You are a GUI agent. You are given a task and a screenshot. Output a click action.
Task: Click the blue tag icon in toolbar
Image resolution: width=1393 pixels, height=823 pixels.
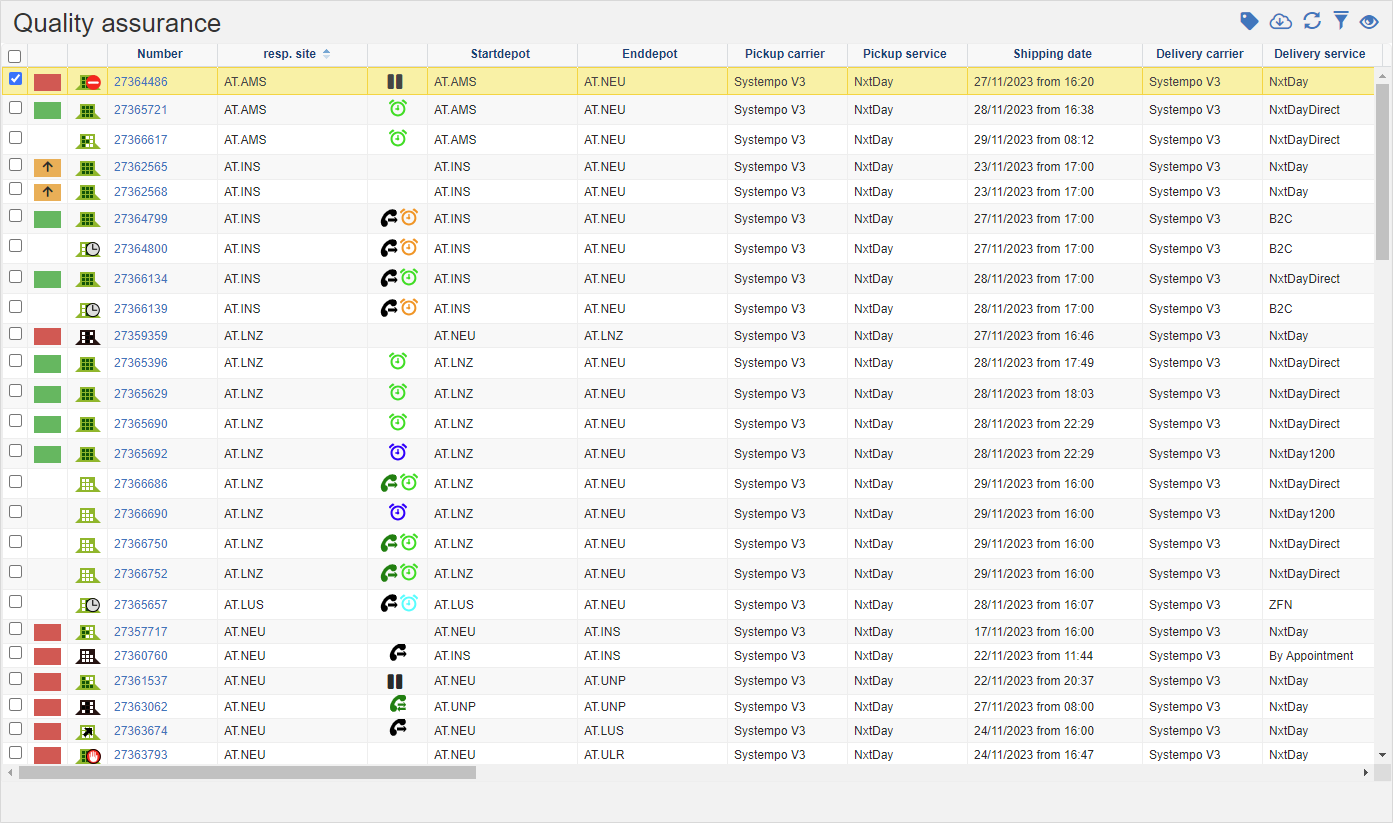[1249, 21]
